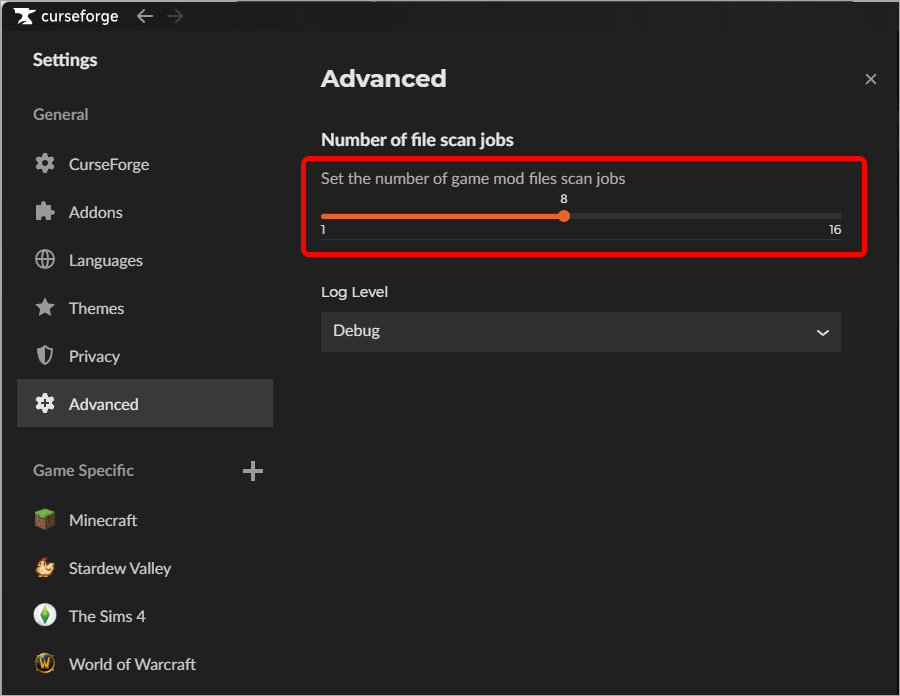Click the Advanced gear-plus icon
Viewport: 900px width, 696px height.
click(45, 403)
